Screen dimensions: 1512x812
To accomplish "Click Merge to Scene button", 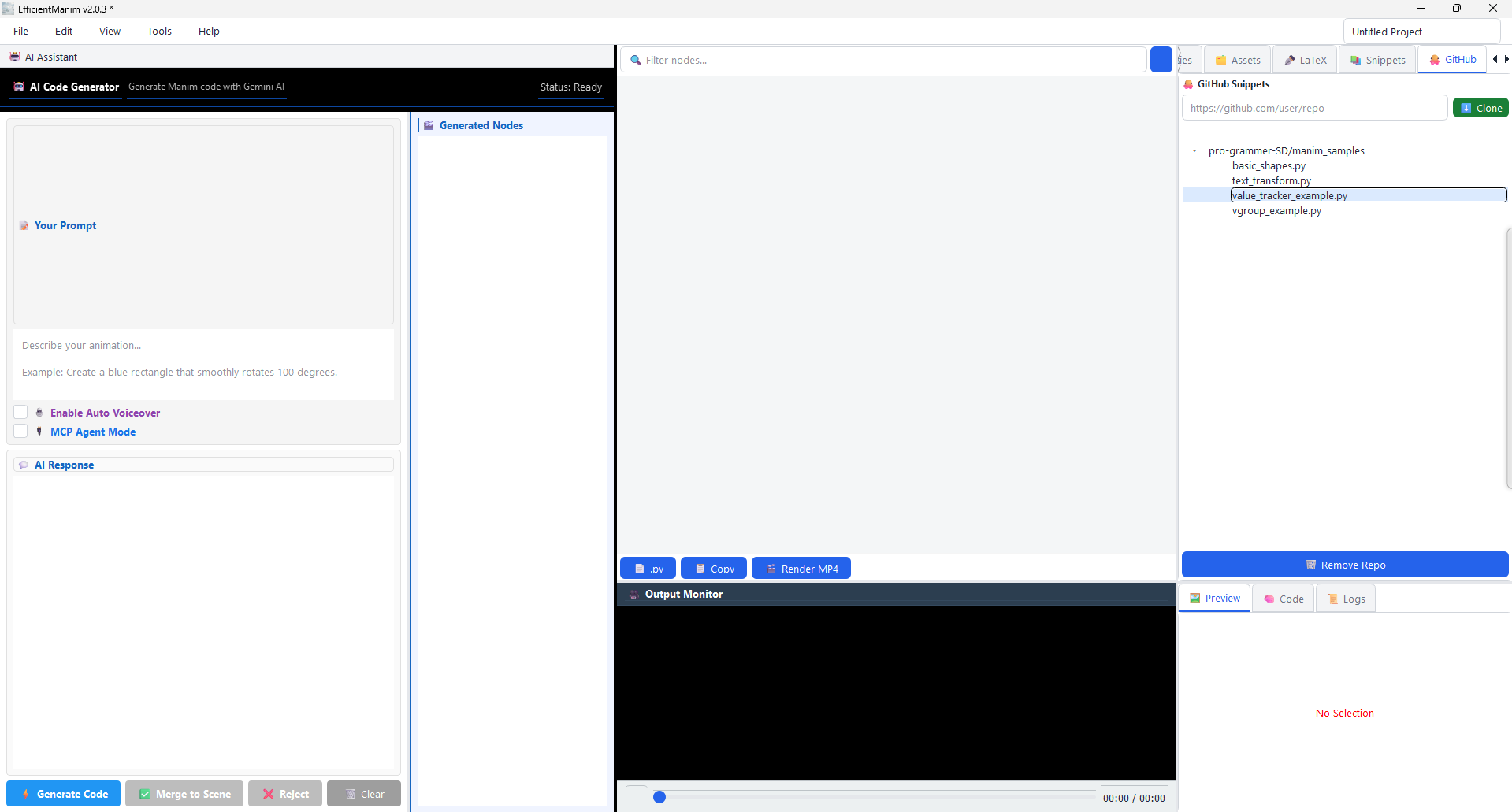I will (185, 794).
